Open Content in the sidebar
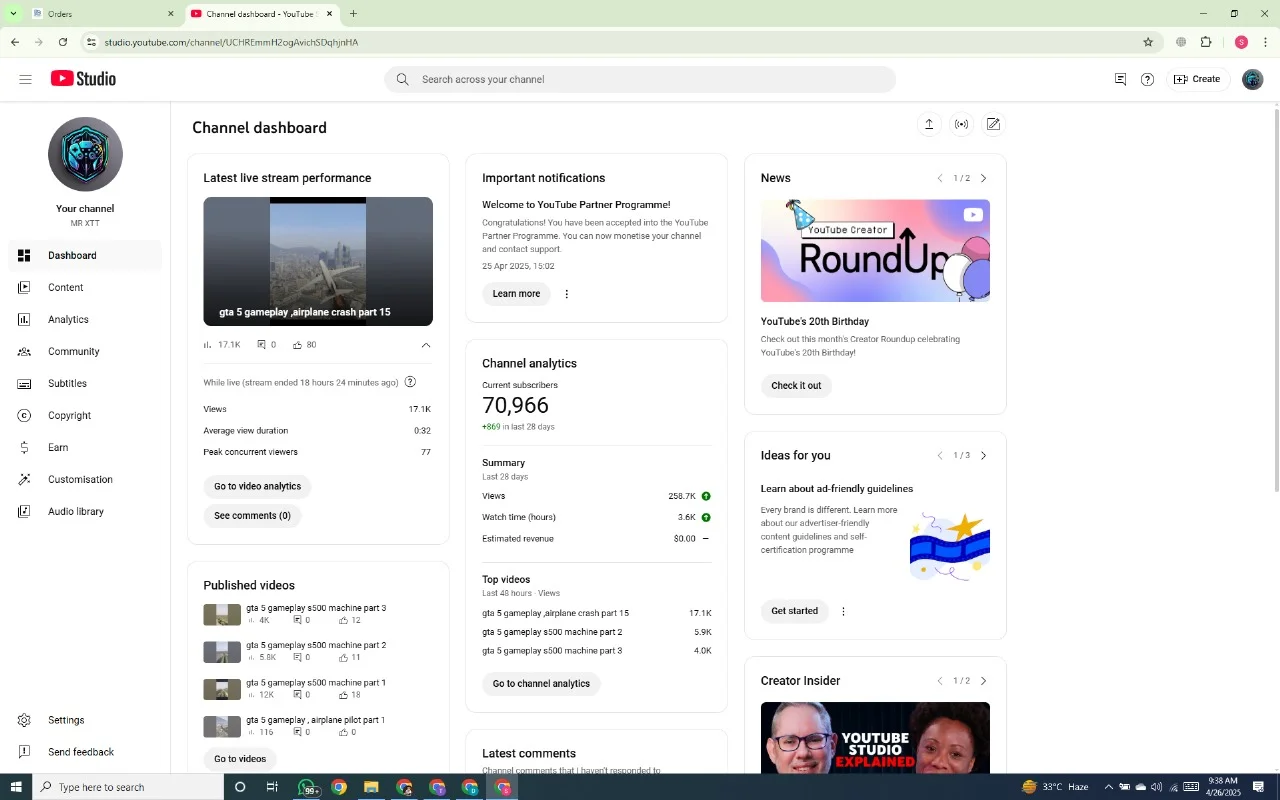Image resolution: width=1280 pixels, height=800 pixels. pyautogui.click(x=85, y=287)
